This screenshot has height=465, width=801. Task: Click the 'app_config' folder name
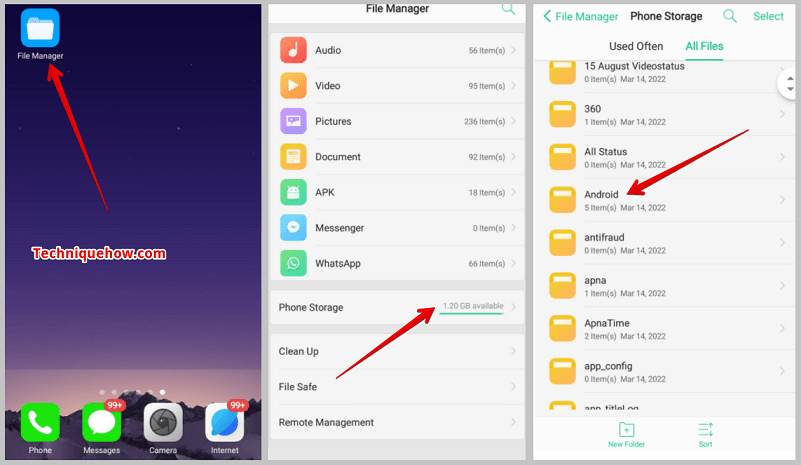[x=608, y=366]
